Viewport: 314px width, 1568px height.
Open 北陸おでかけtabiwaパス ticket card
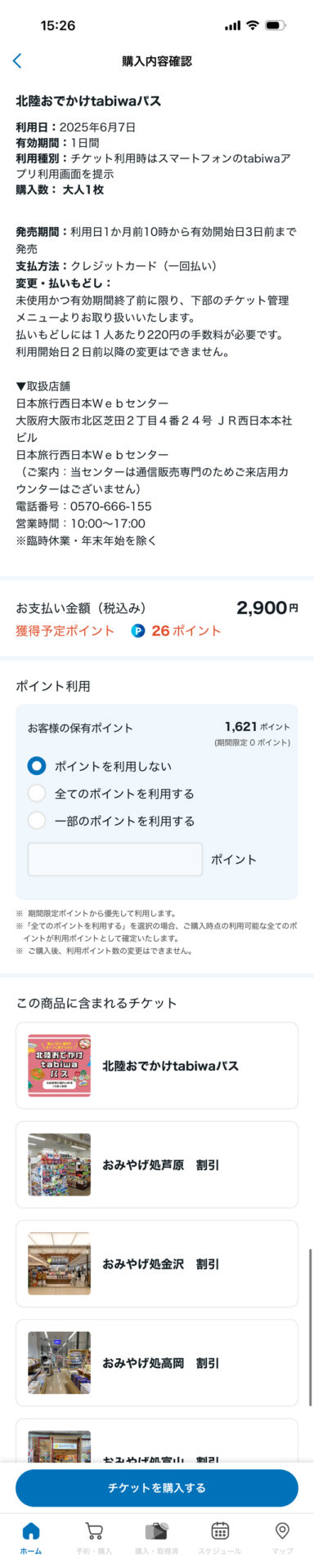coord(157,1066)
